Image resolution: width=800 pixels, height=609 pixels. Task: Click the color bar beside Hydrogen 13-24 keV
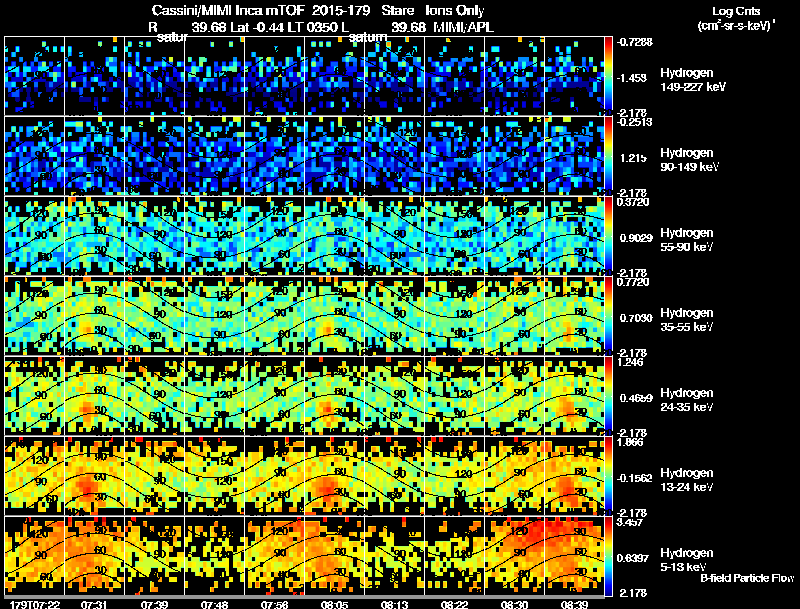tap(608, 476)
